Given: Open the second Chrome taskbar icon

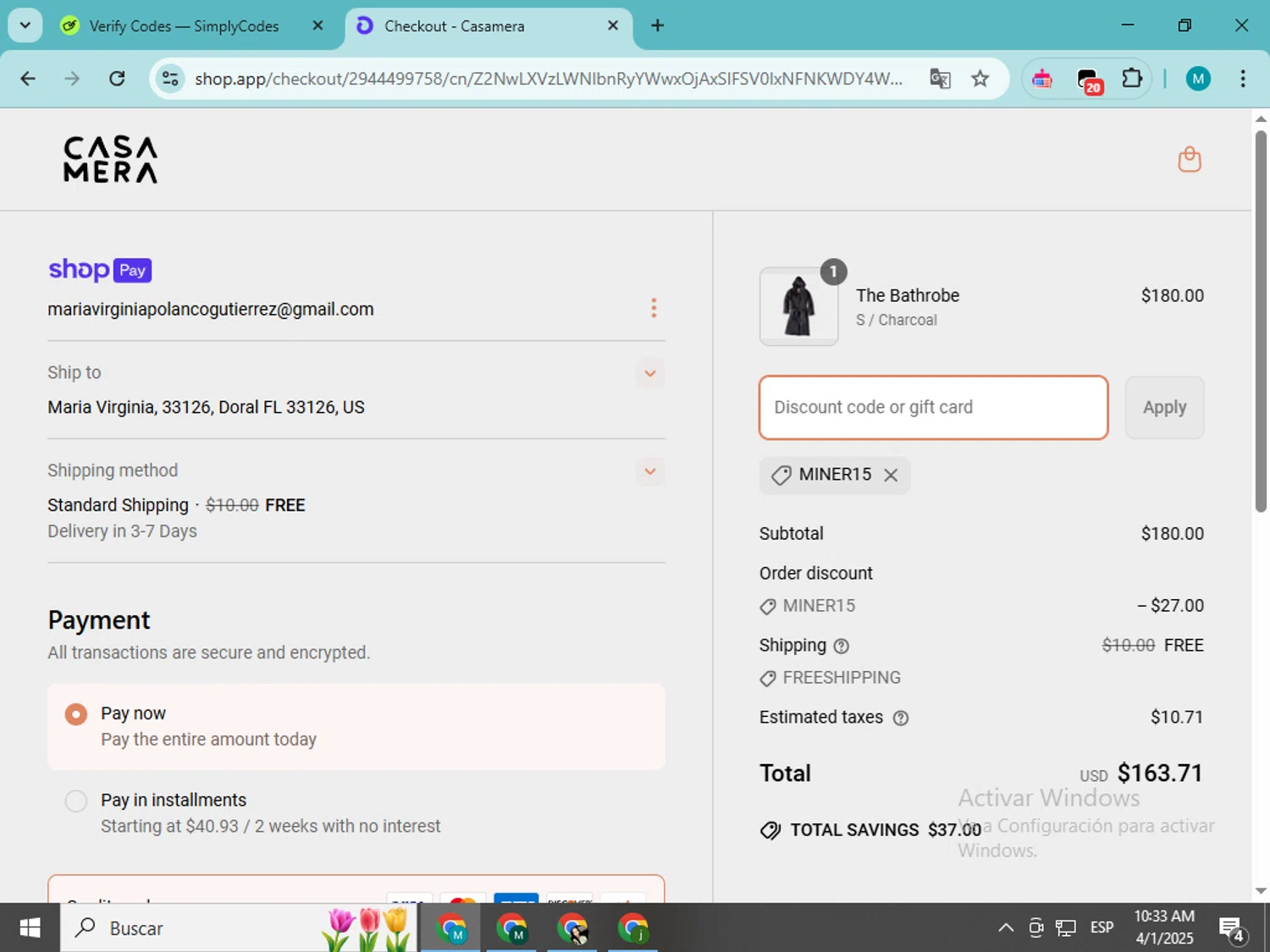Looking at the screenshot, I should 512,928.
